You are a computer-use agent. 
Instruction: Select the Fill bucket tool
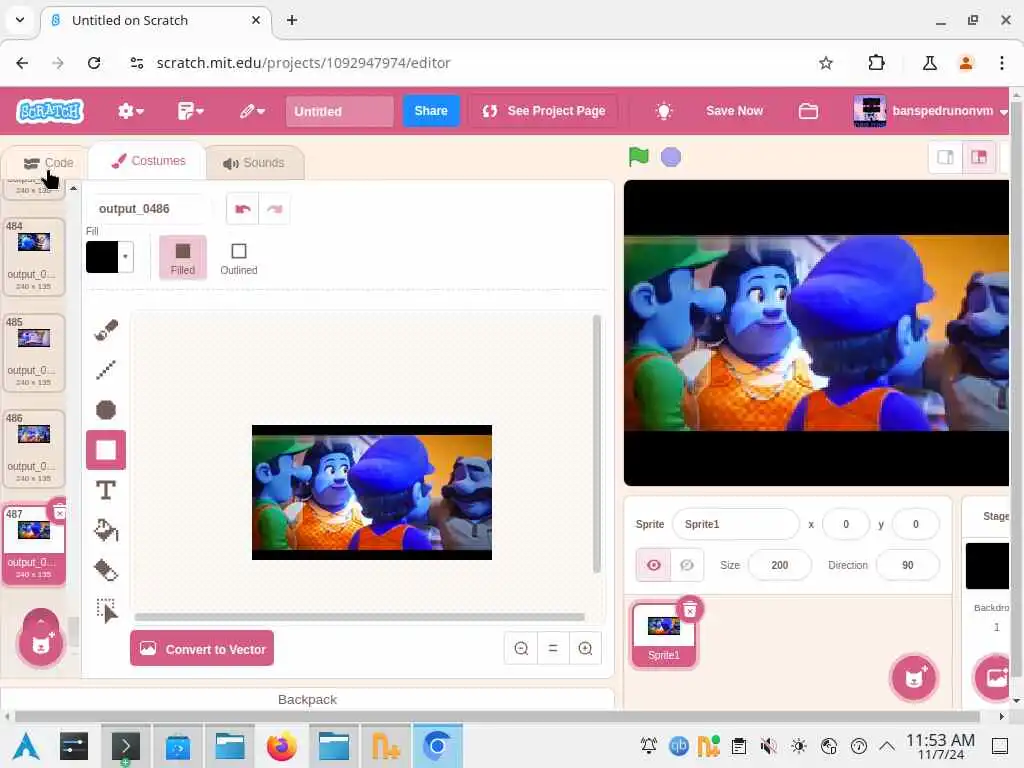tap(106, 530)
